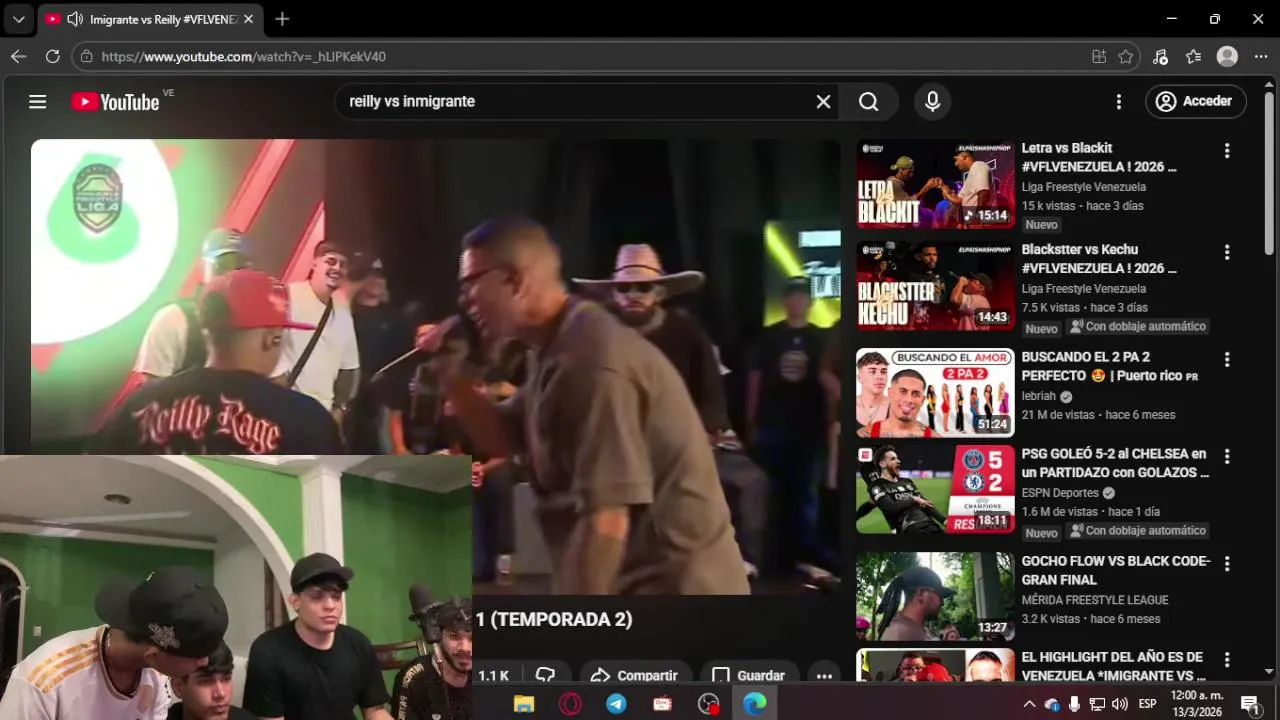
Task: Open the browser media control icon
Action: click(x=1160, y=57)
